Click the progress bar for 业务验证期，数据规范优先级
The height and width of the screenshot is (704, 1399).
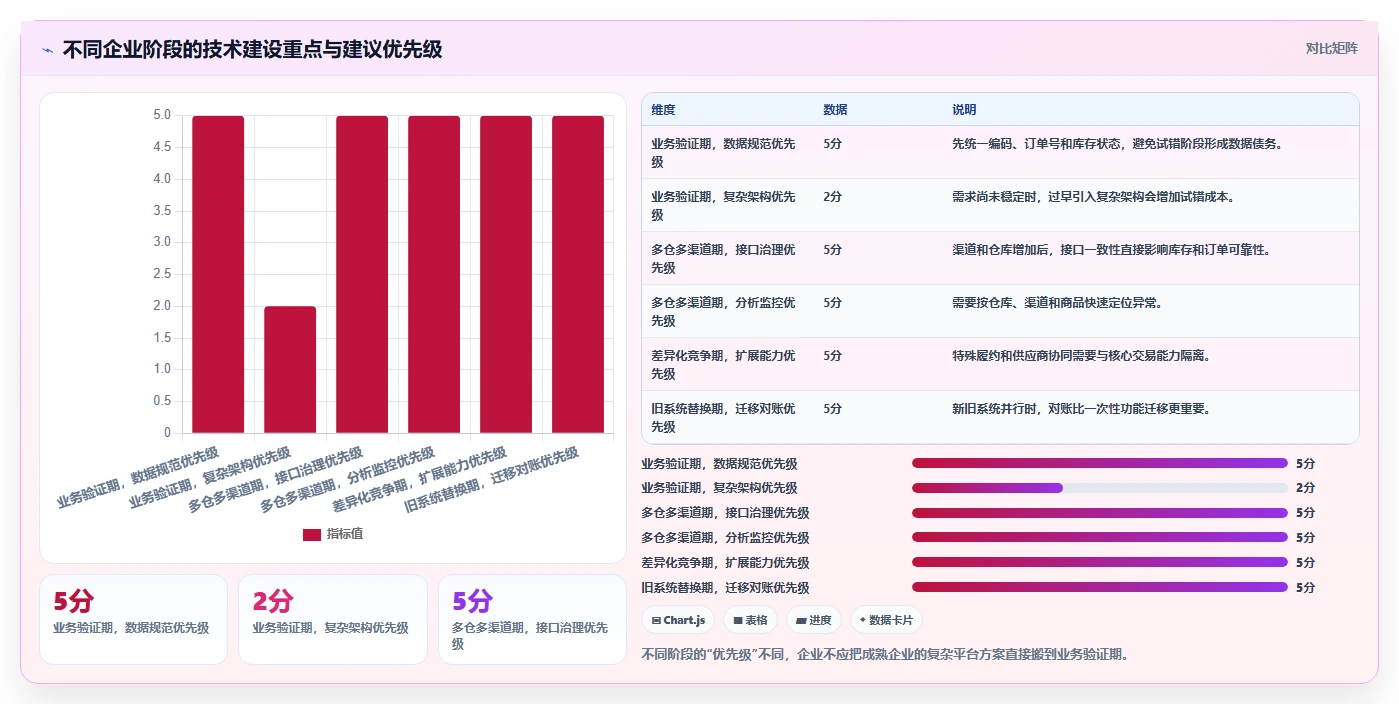(1100, 463)
